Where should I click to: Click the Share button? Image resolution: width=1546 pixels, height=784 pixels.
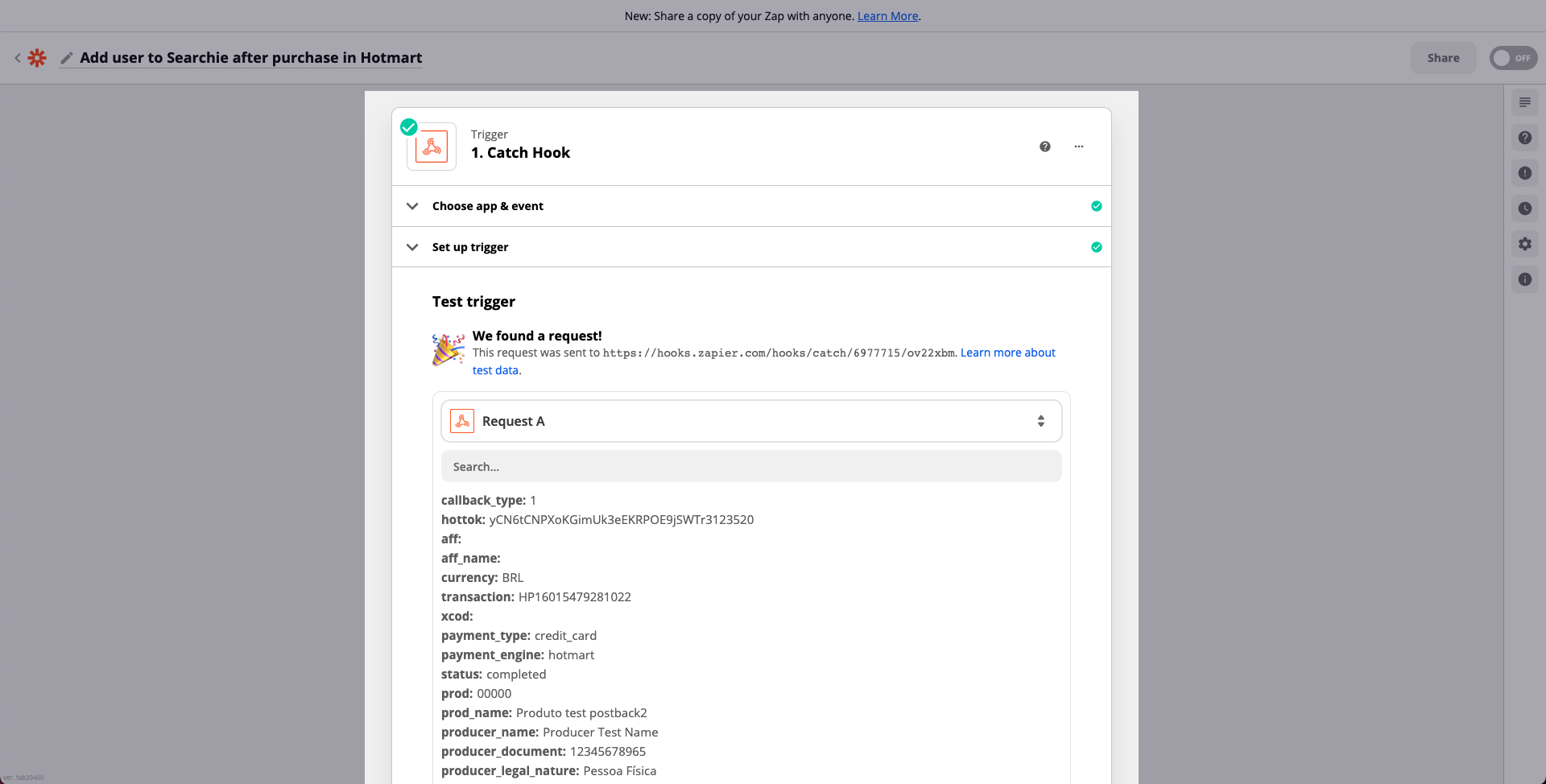1443,58
